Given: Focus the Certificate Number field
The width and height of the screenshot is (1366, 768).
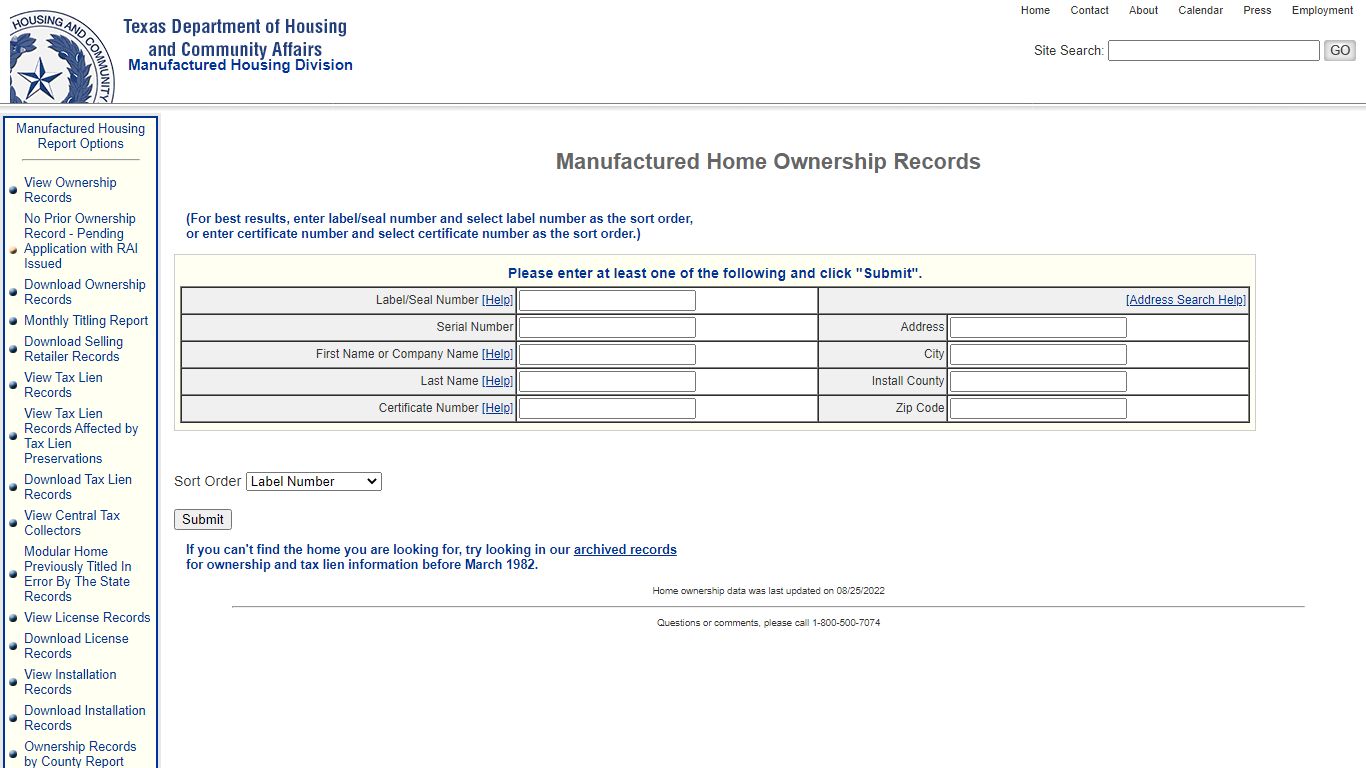Looking at the screenshot, I should (x=607, y=408).
